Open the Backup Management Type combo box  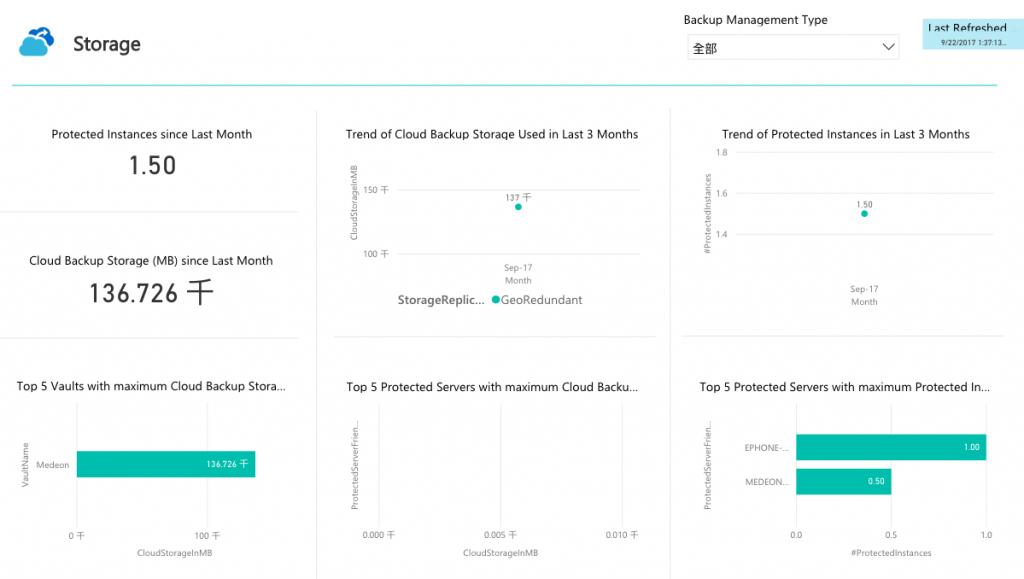pos(793,47)
